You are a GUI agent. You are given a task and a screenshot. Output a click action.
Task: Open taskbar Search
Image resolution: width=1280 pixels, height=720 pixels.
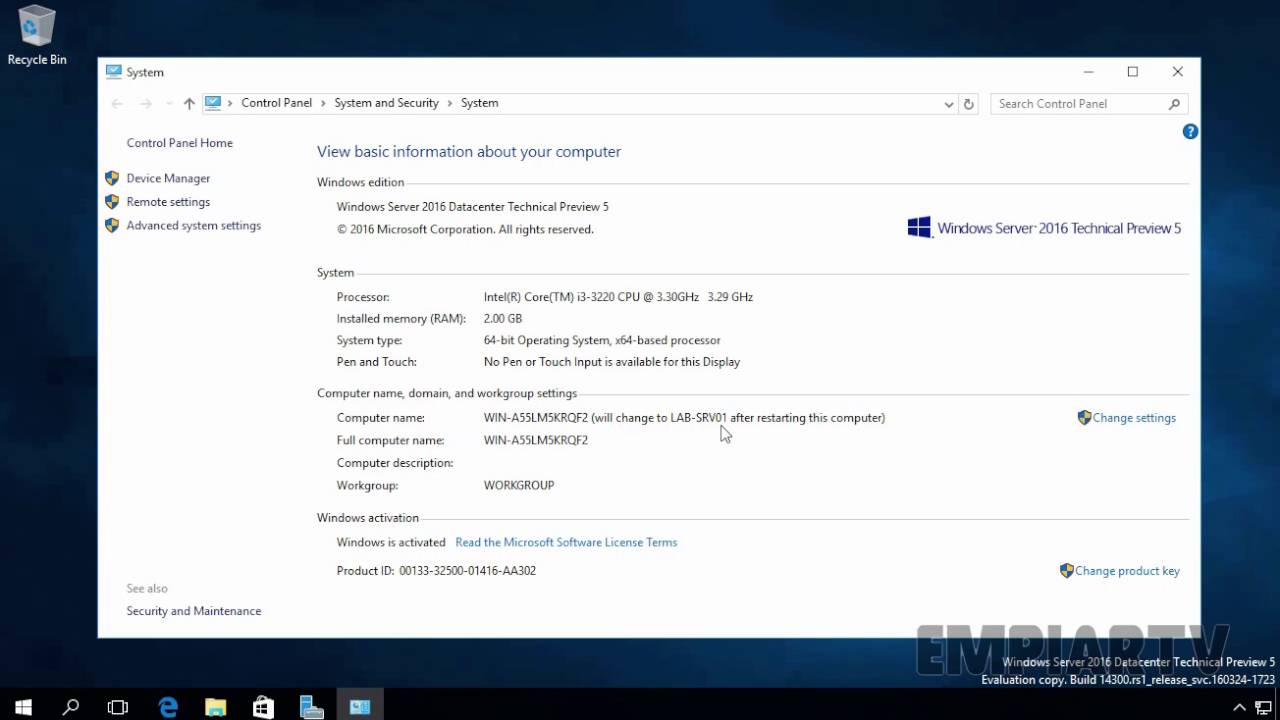coord(71,707)
